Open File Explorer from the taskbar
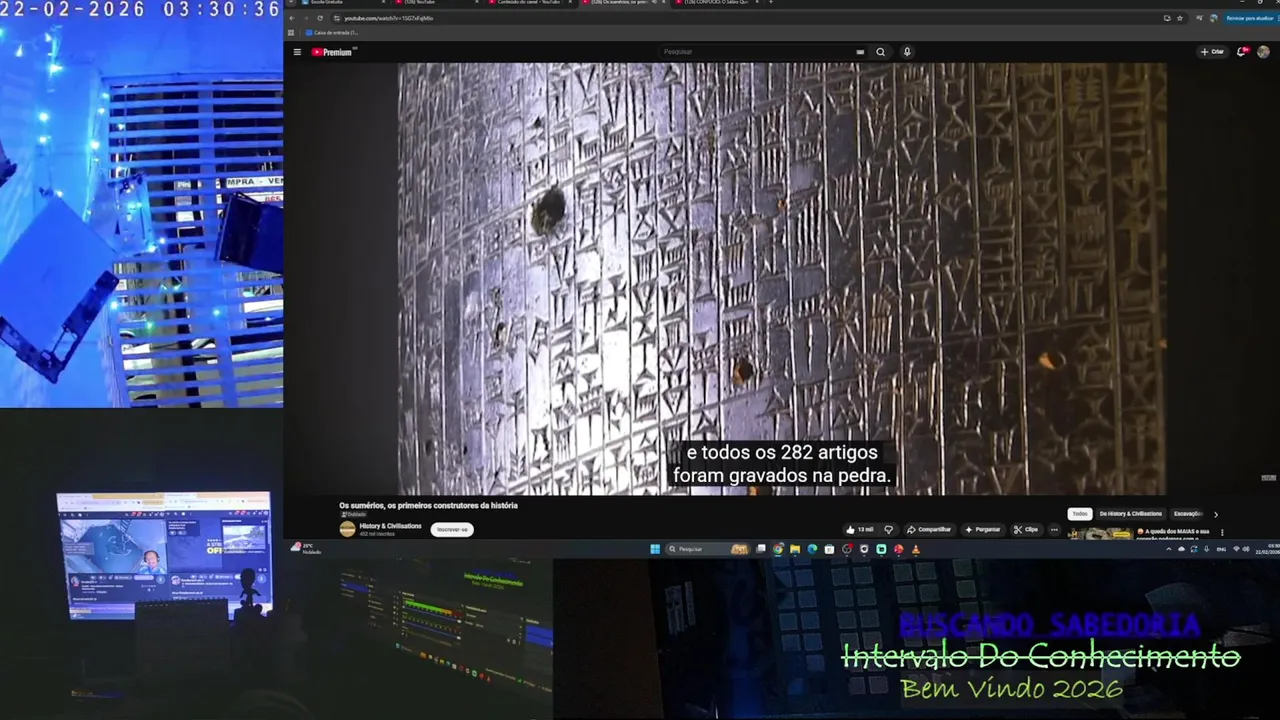This screenshot has width=1280, height=720. tap(795, 549)
